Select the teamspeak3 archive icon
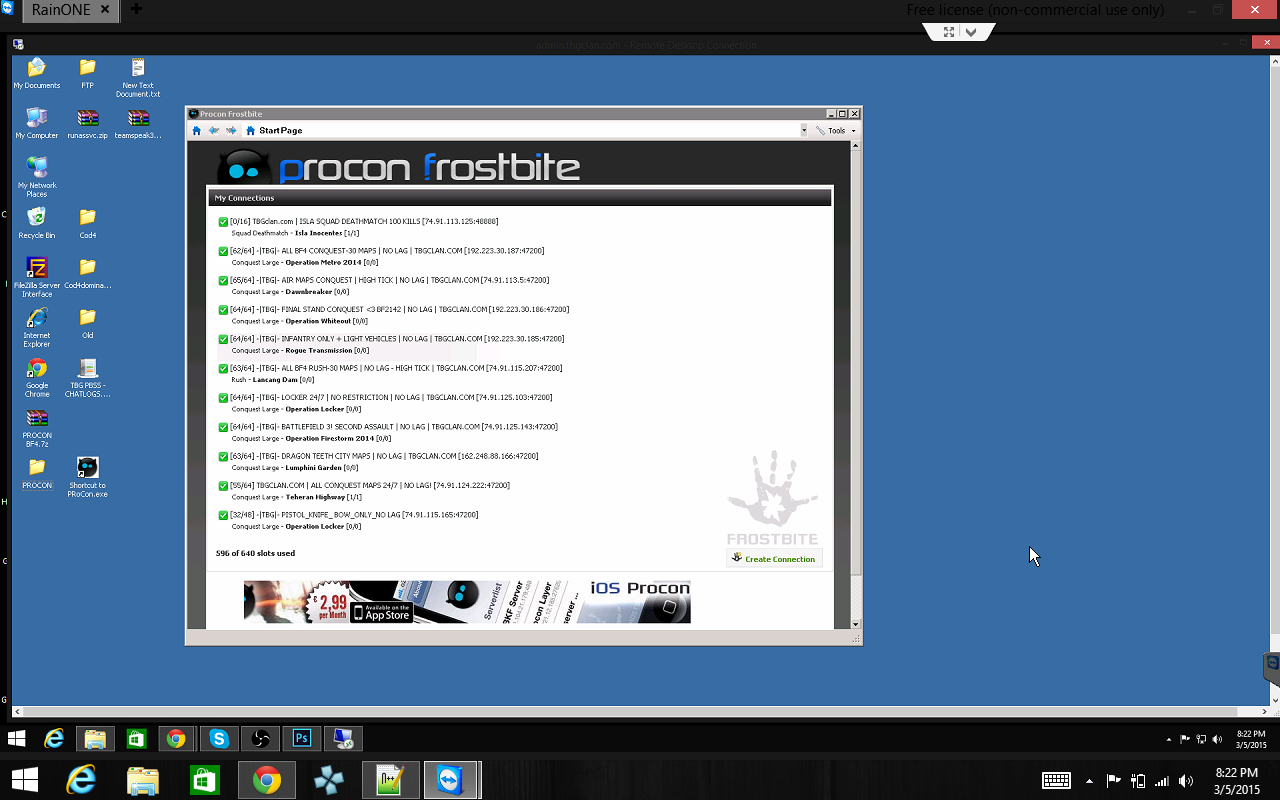 [138, 123]
